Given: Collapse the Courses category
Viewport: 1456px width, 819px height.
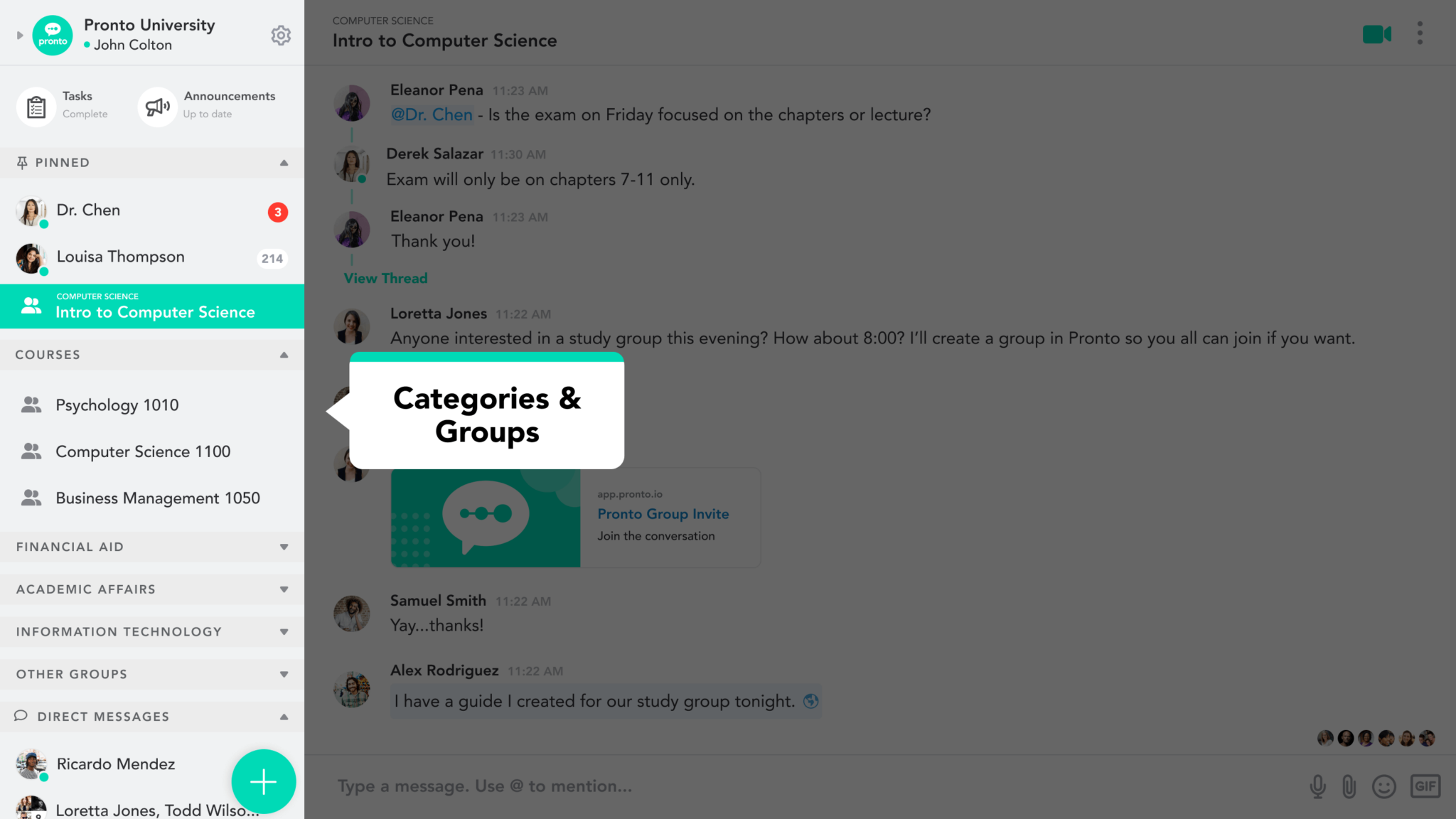Looking at the screenshot, I should (x=284, y=355).
